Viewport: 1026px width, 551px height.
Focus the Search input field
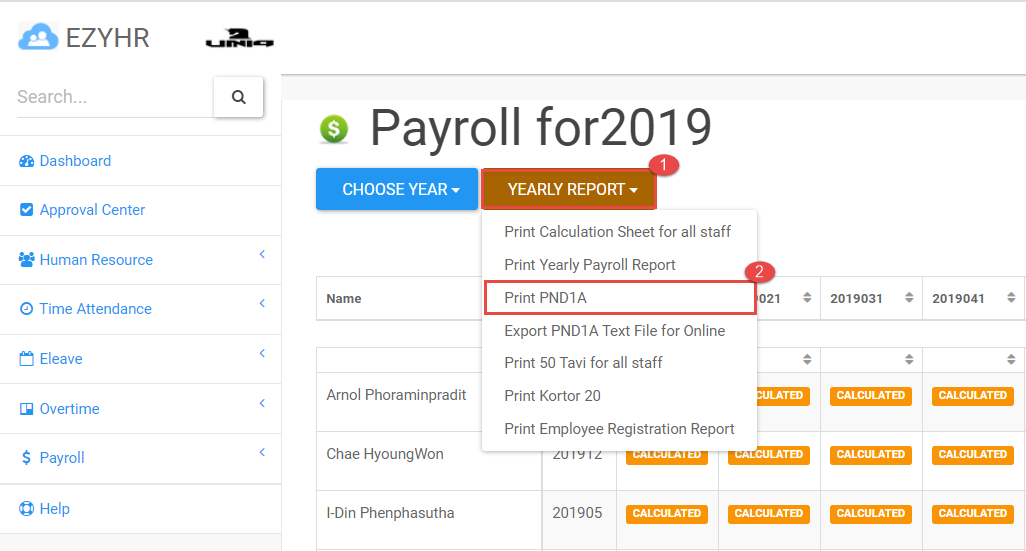[x=112, y=97]
